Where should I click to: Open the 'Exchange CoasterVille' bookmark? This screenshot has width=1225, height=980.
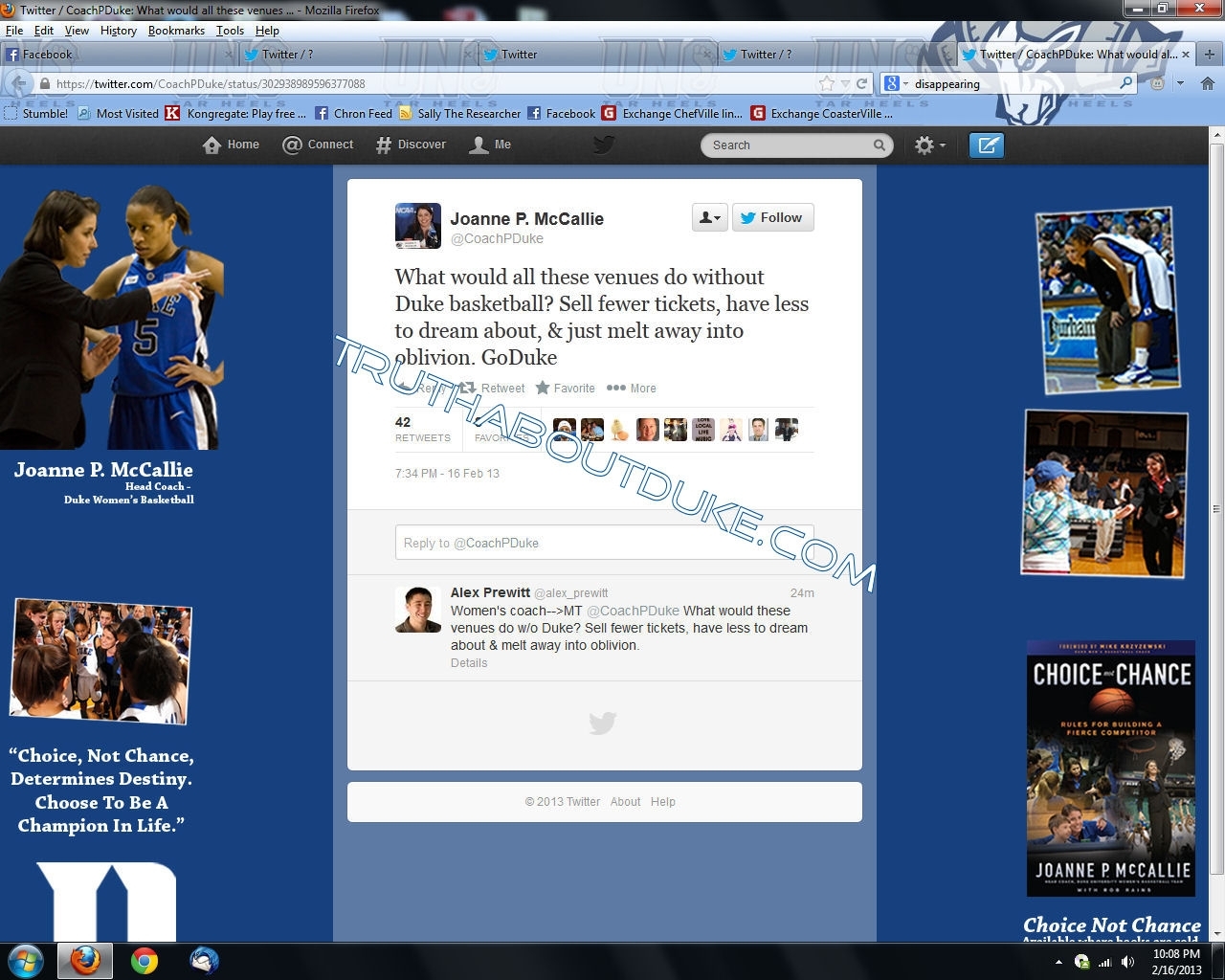click(822, 113)
